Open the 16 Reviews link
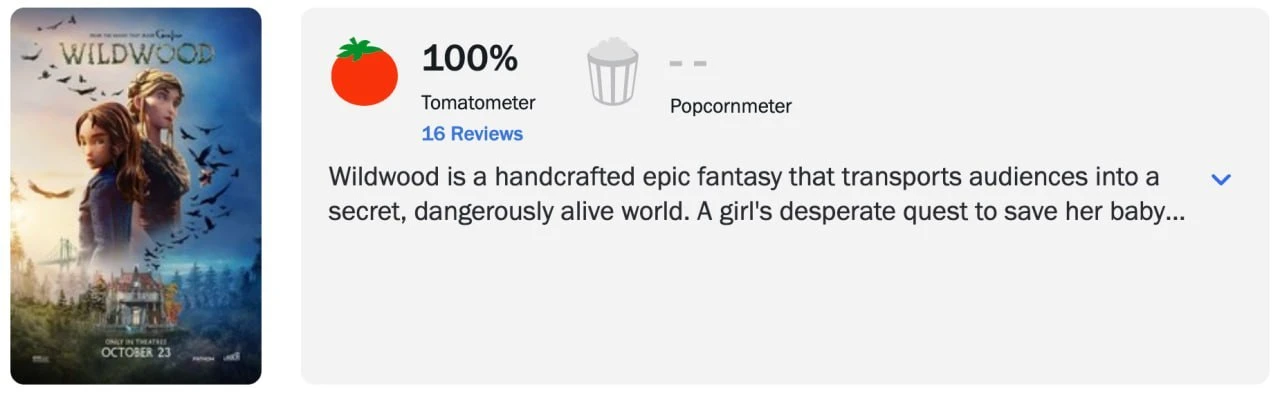1280x397 pixels. (472, 133)
